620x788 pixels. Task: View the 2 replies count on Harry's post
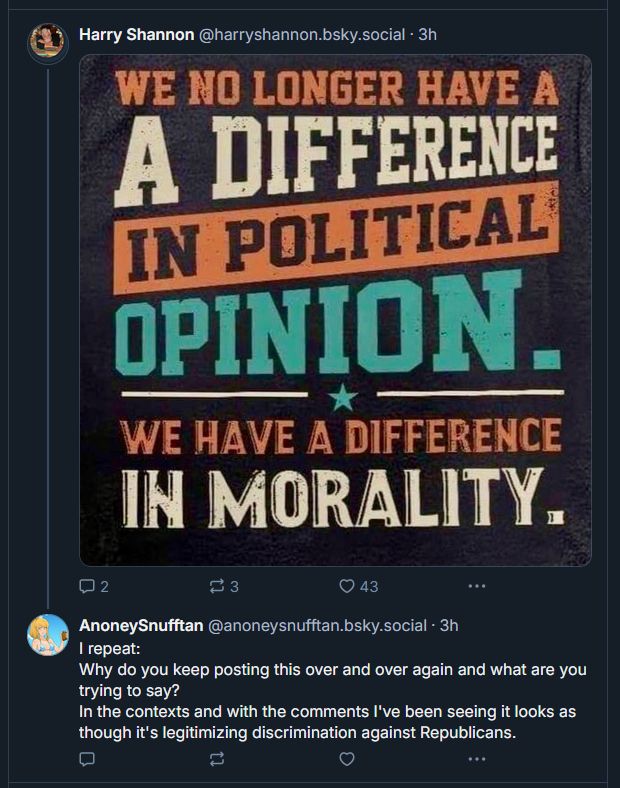[x=104, y=586]
